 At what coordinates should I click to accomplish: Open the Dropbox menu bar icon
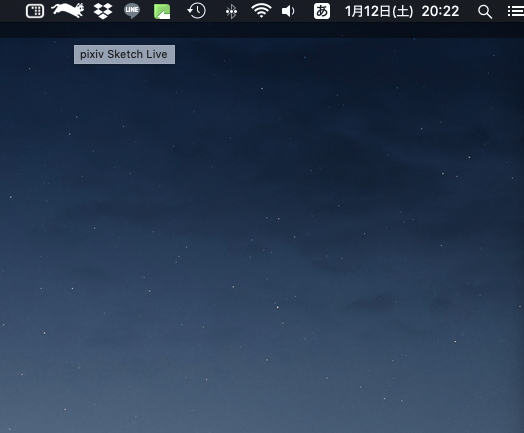tap(103, 11)
